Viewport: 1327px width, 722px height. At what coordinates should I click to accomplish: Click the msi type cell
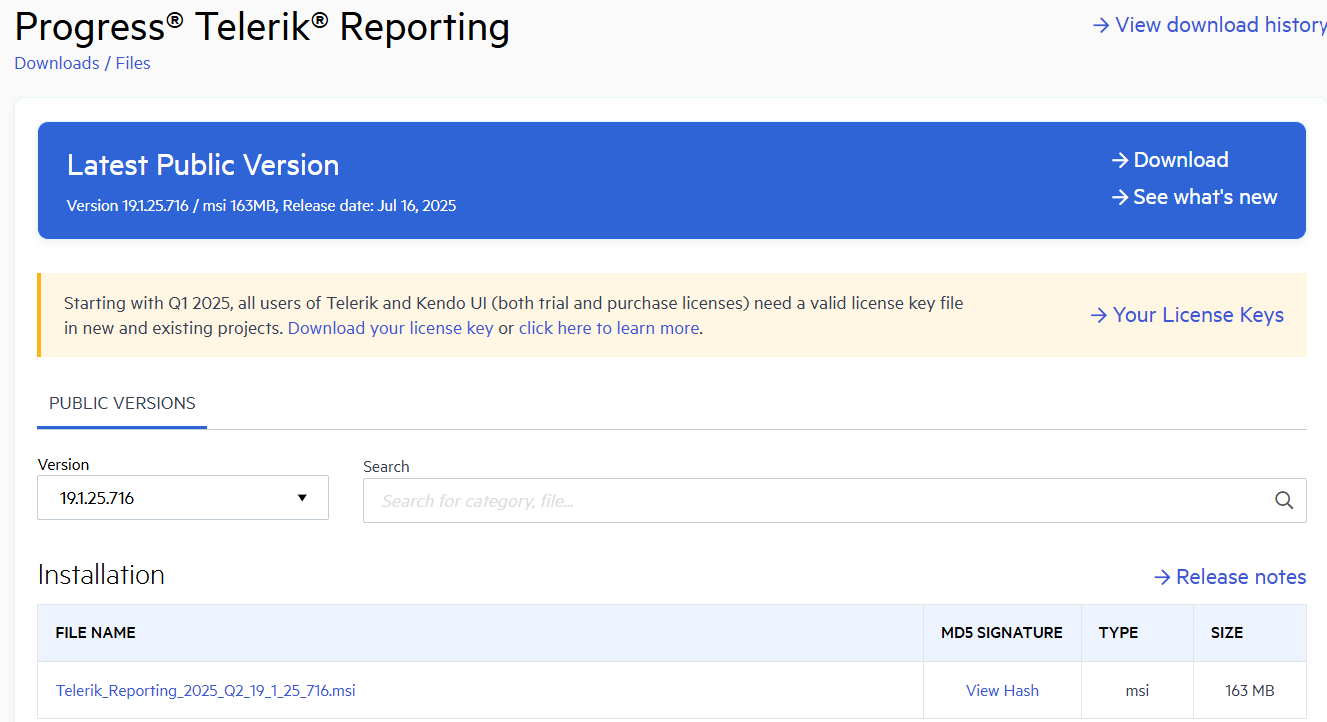tap(1137, 690)
